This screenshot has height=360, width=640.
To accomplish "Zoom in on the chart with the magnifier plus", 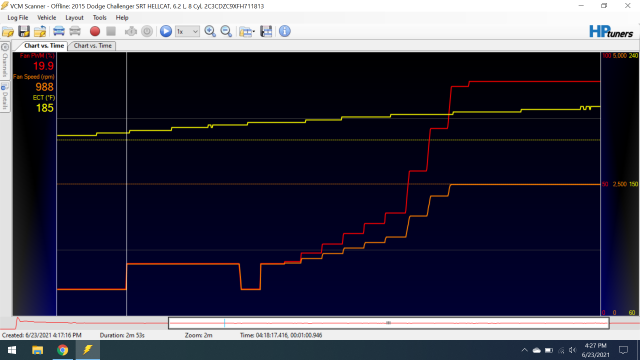I will click(x=210, y=31).
